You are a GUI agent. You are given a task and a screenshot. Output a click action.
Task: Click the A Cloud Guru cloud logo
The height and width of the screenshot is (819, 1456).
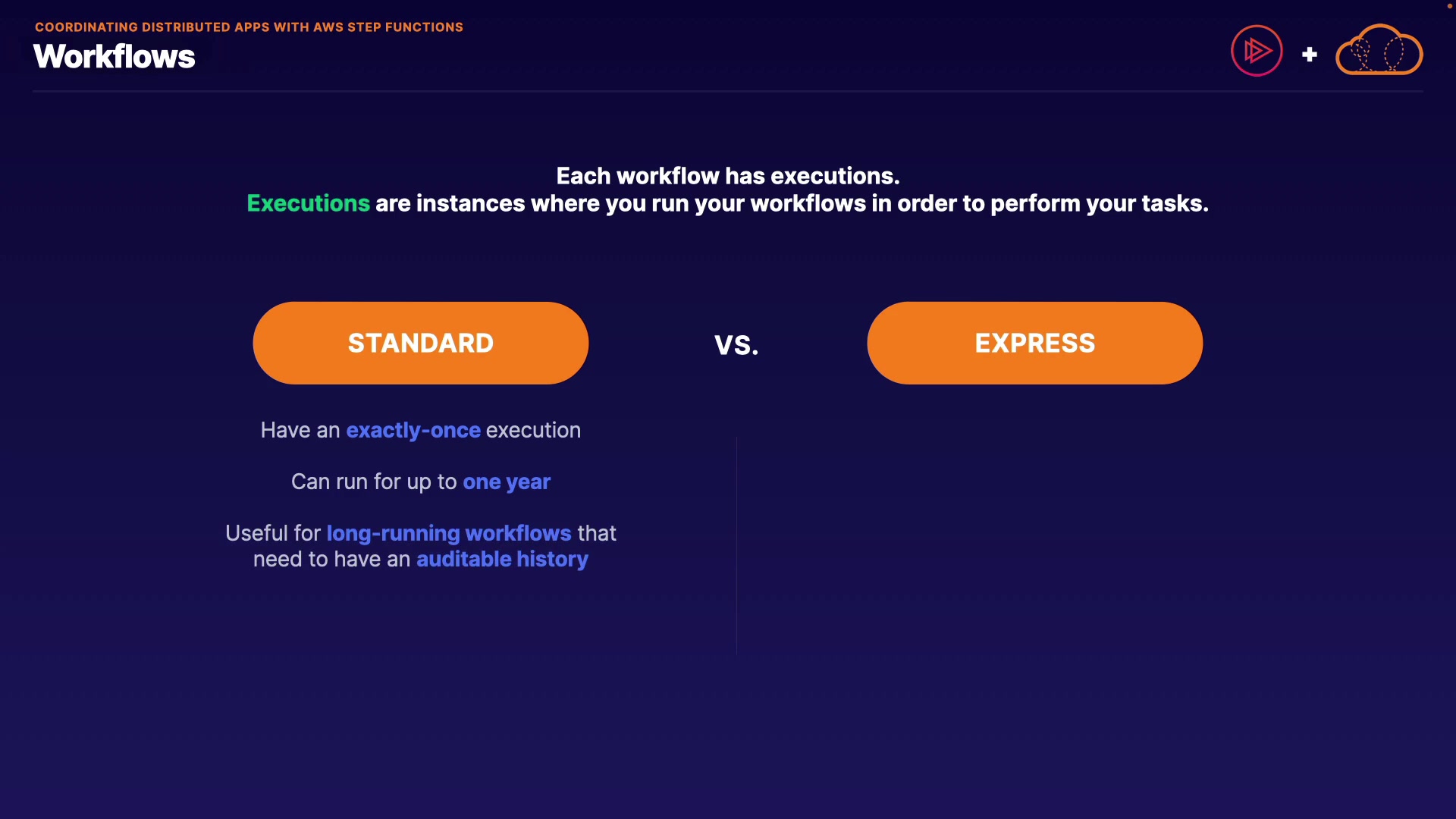pos(1379,51)
